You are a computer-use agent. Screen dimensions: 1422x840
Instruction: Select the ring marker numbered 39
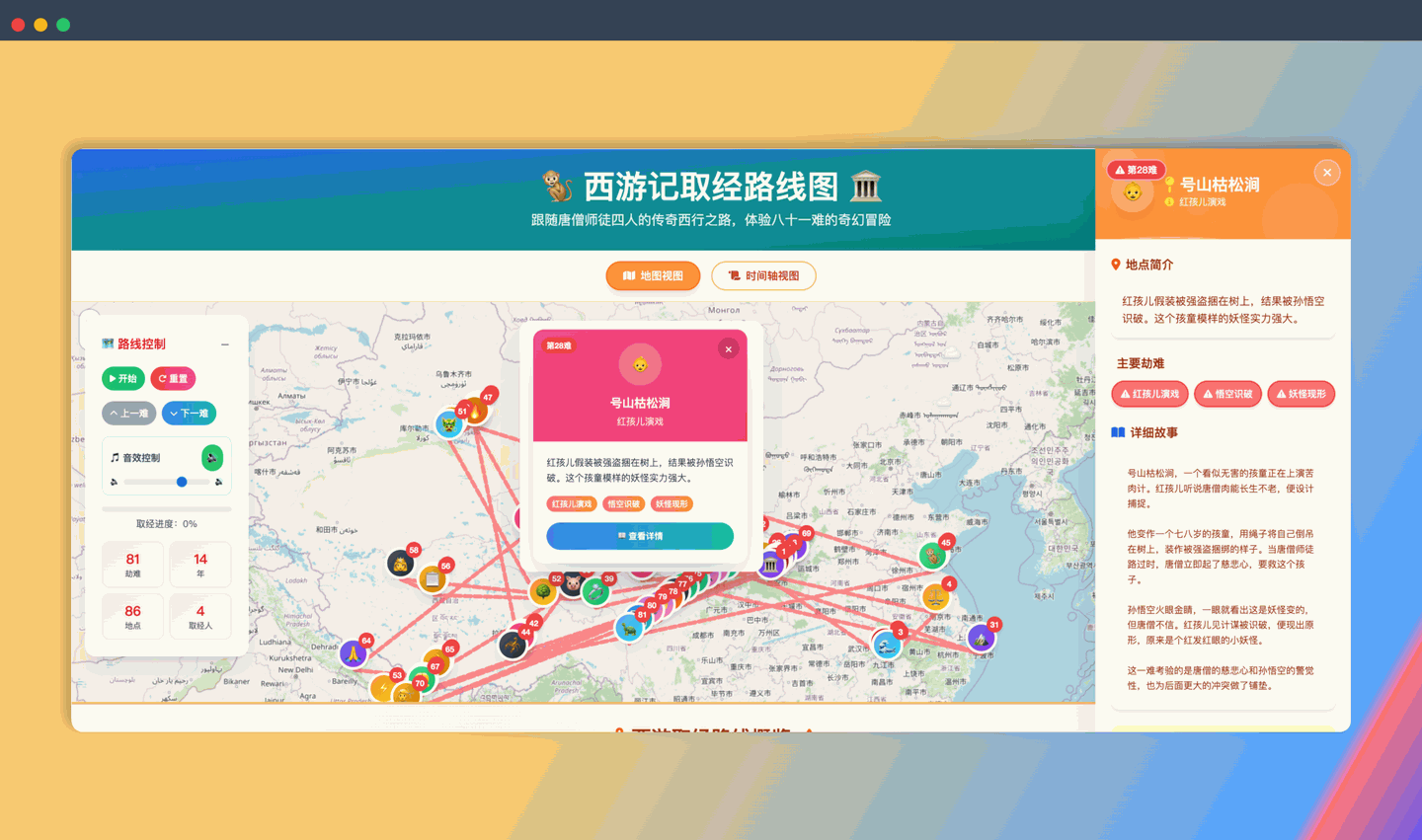595,591
